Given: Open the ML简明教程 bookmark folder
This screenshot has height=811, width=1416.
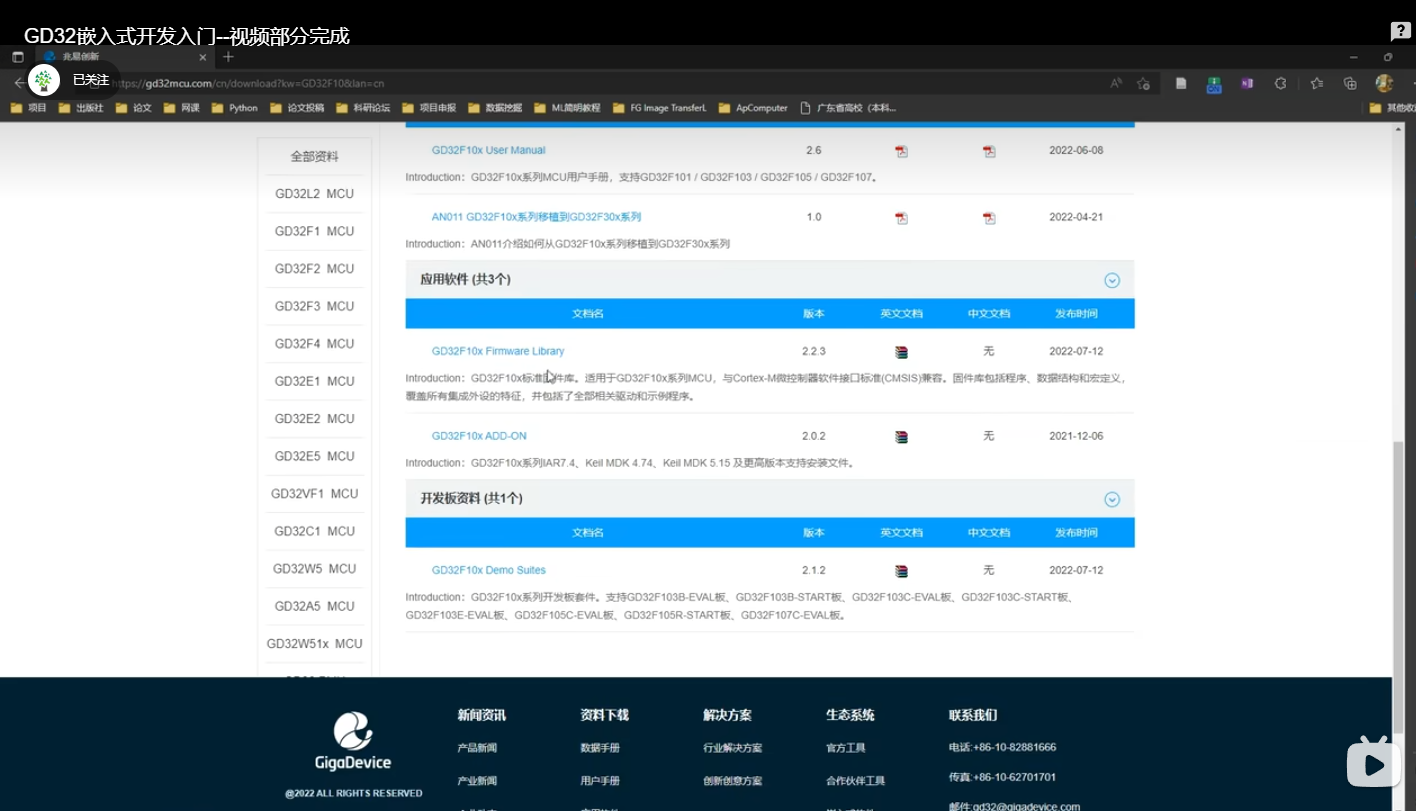Looking at the screenshot, I should [567, 108].
